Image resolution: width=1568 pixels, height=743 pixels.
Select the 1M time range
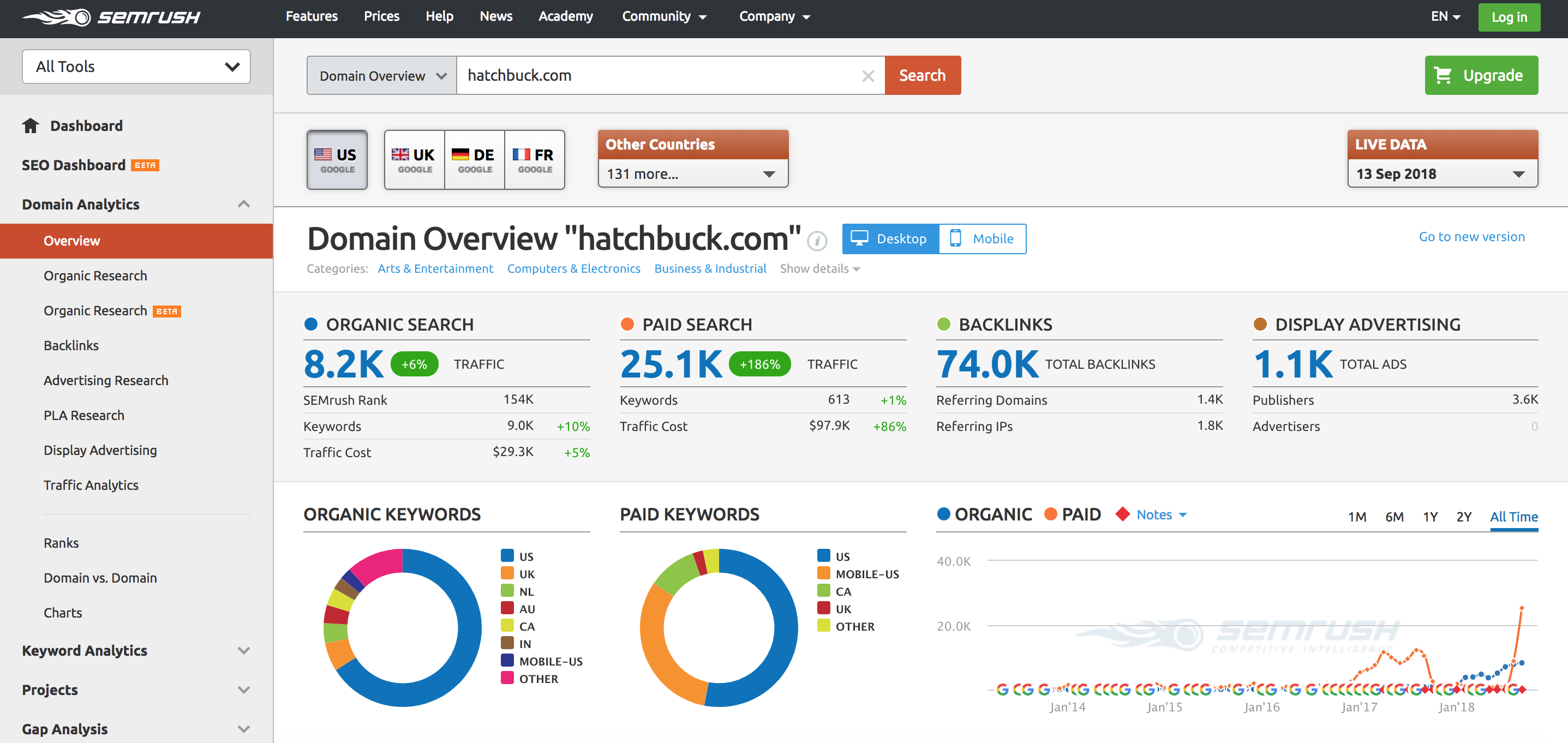[1357, 517]
